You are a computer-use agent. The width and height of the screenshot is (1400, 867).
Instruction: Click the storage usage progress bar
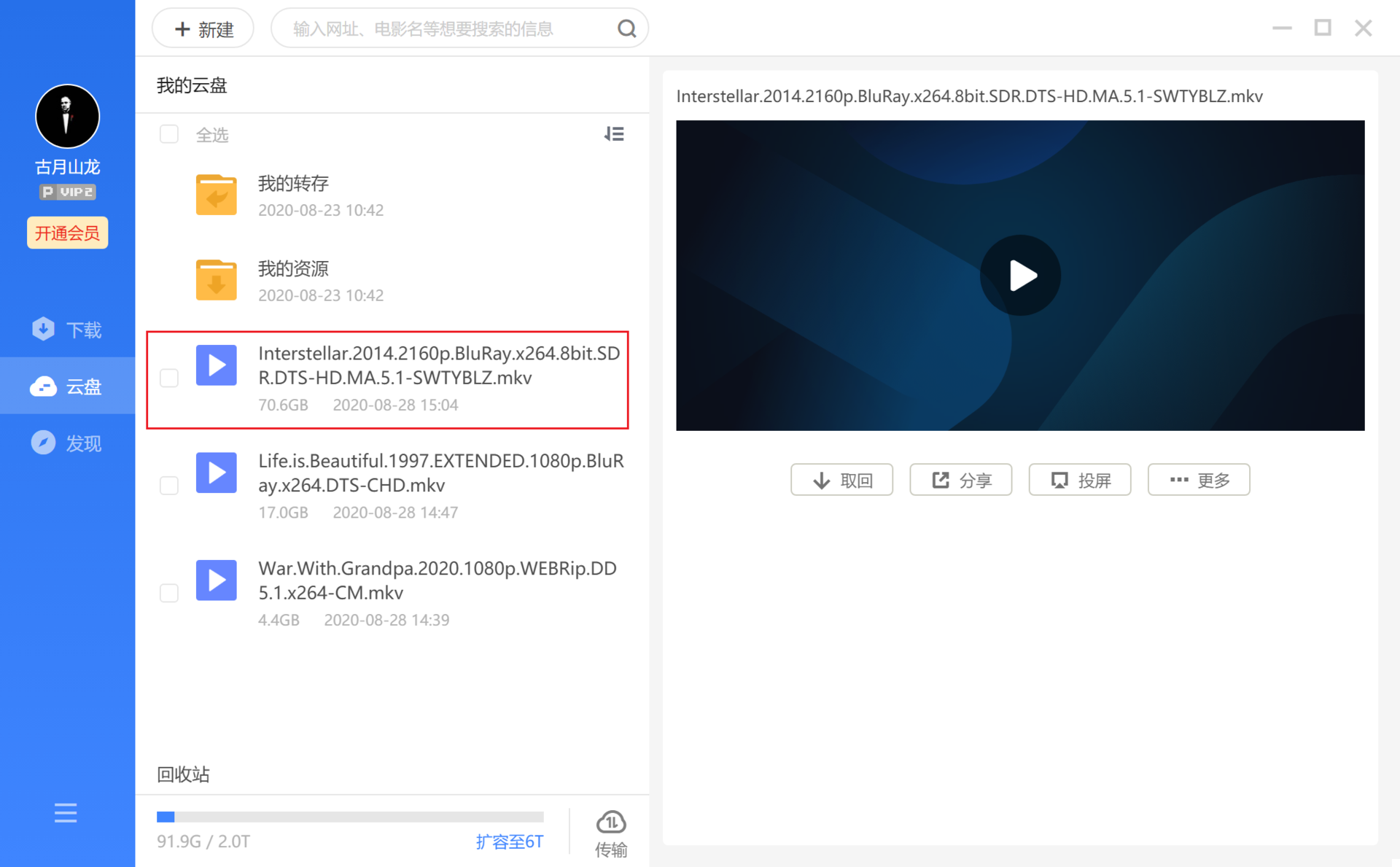pos(350,817)
